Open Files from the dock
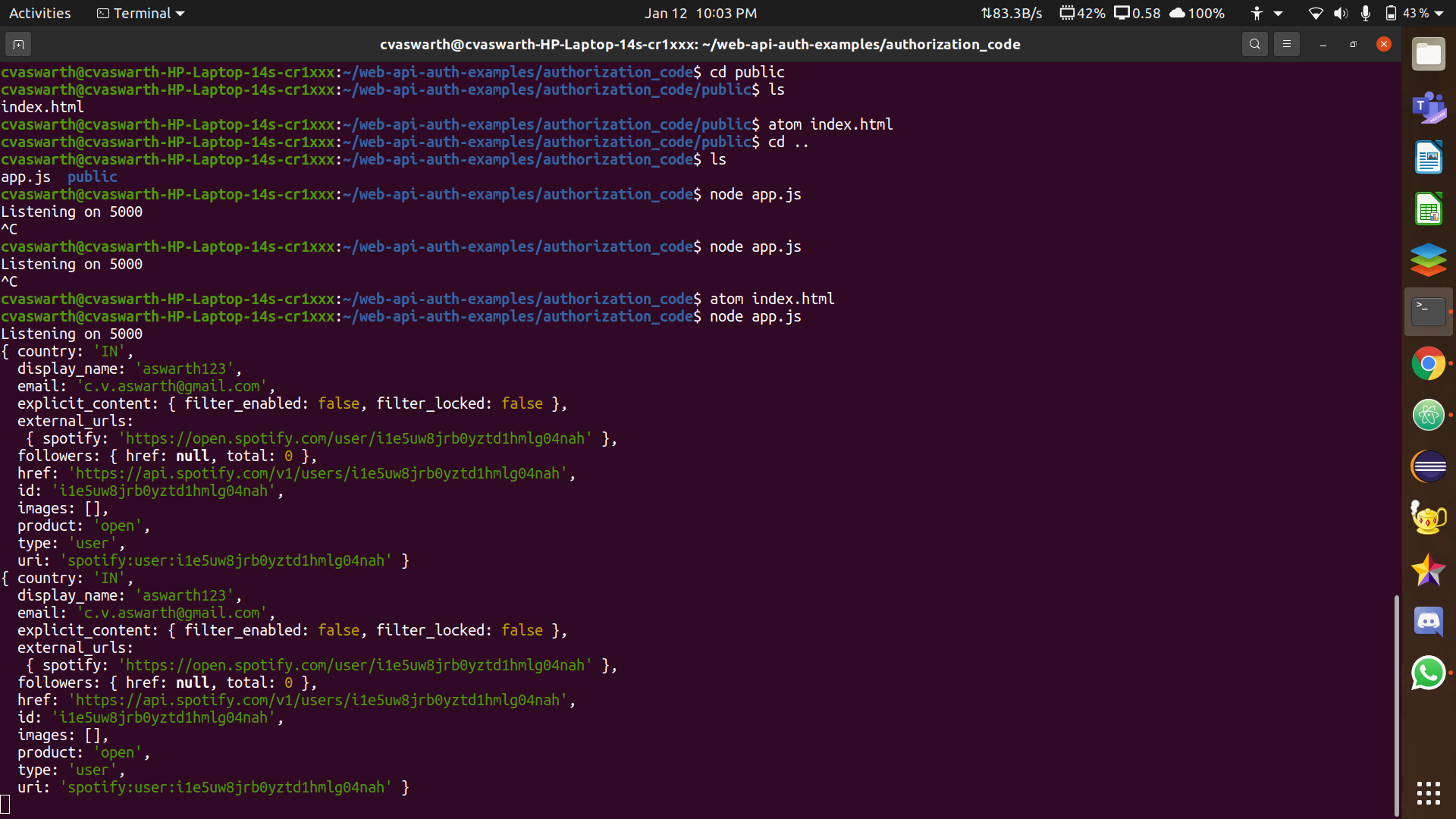 (x=1429, y=55)
